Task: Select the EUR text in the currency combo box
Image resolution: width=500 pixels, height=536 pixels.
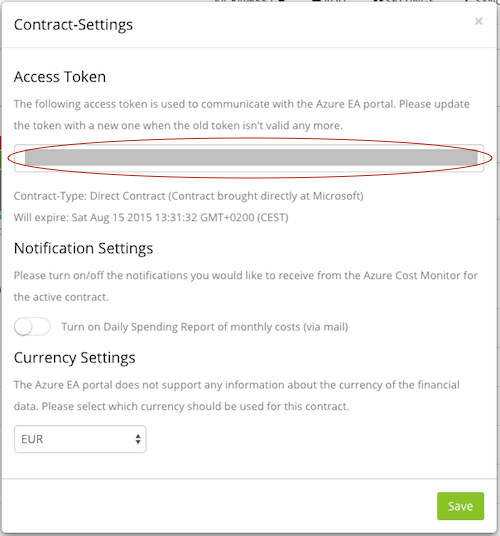Action: tap(32, 439)
